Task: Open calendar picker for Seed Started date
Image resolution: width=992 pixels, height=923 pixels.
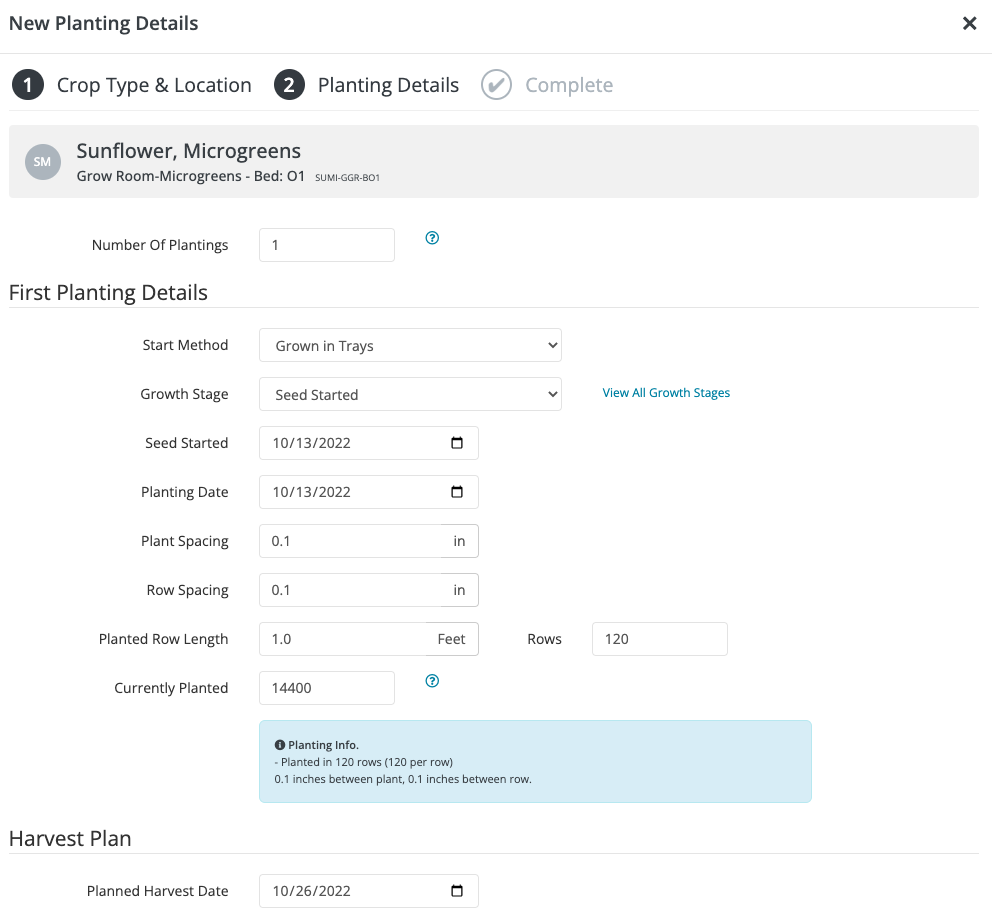Action: [457, 443]
